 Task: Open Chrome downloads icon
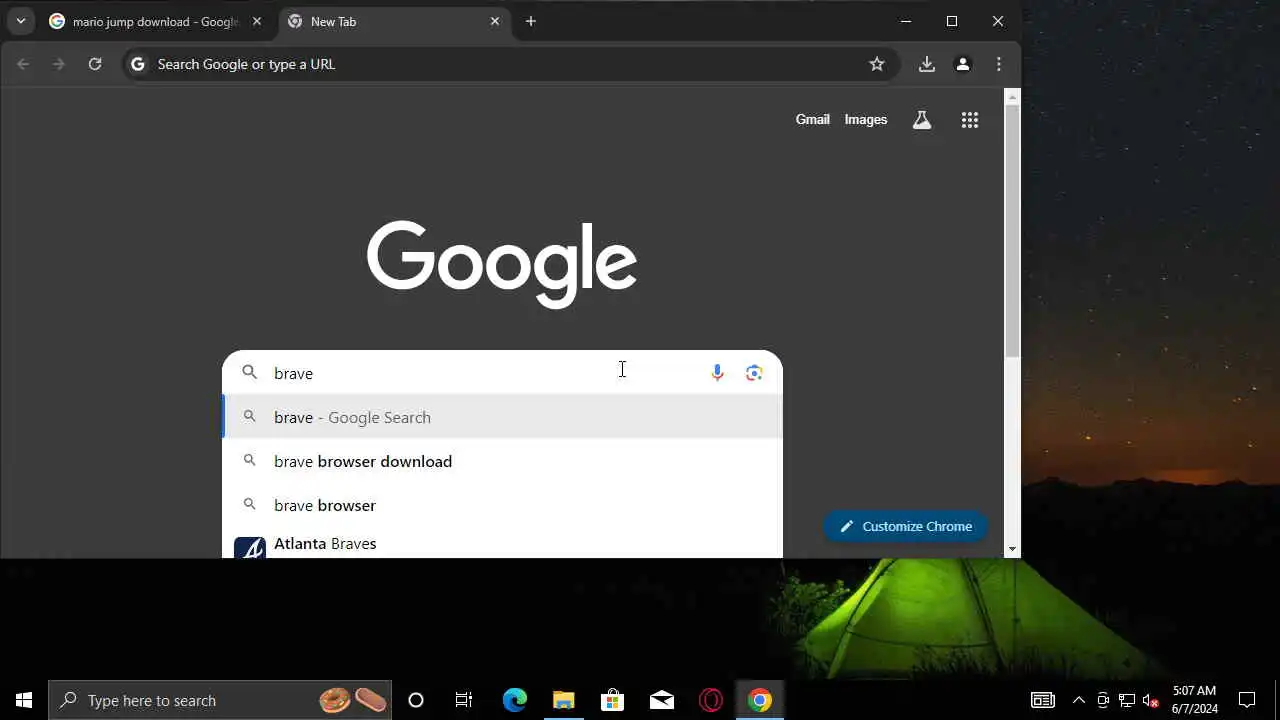927,64
